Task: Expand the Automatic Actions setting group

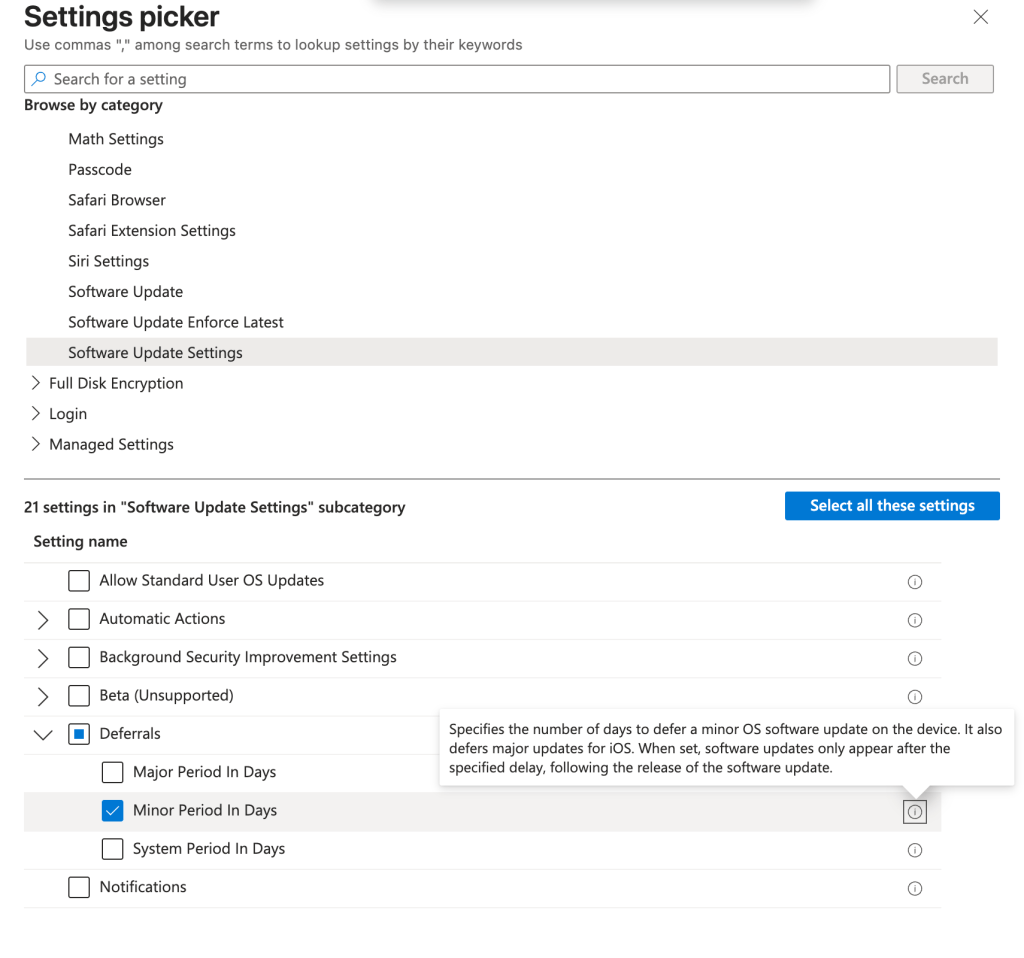Action: pyautogui.click(x=43, y=620)
